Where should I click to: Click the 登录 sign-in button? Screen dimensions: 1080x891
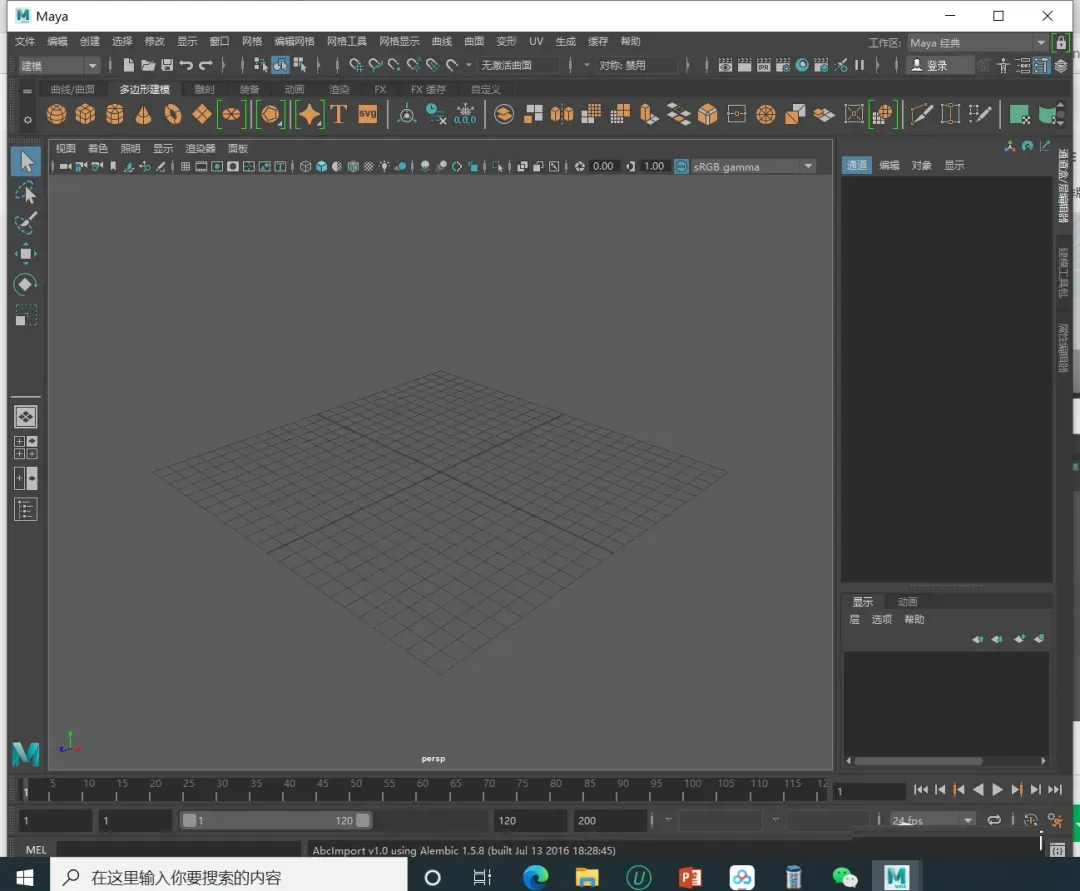[939, 66]
